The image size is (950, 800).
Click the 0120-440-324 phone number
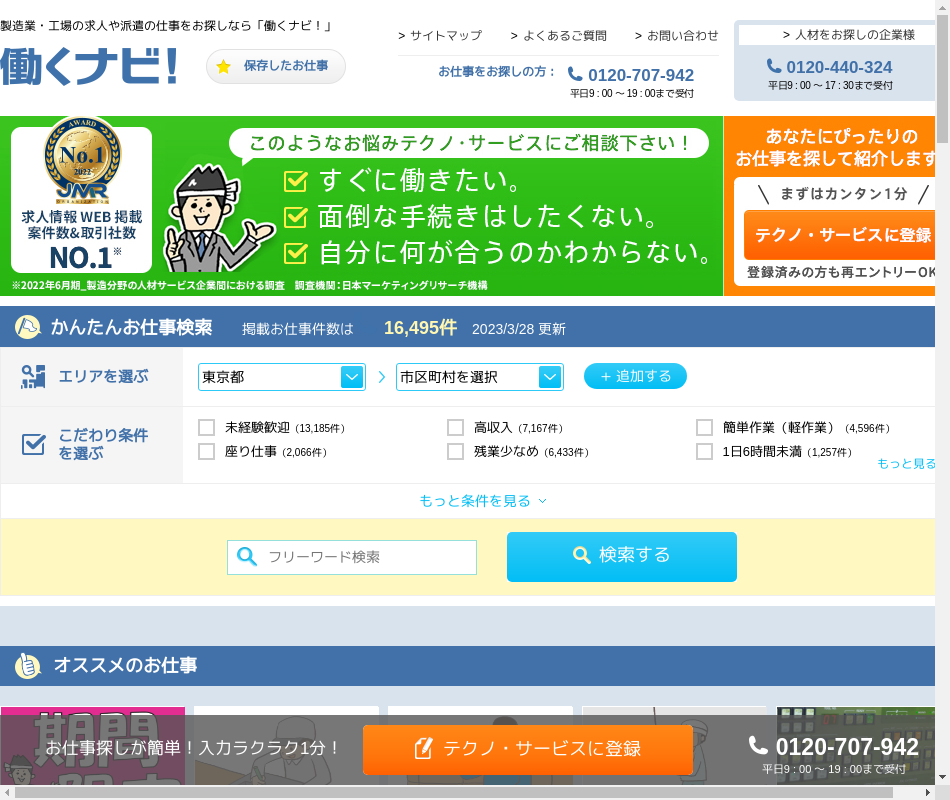pyautogui.click(x=839, y=67)
